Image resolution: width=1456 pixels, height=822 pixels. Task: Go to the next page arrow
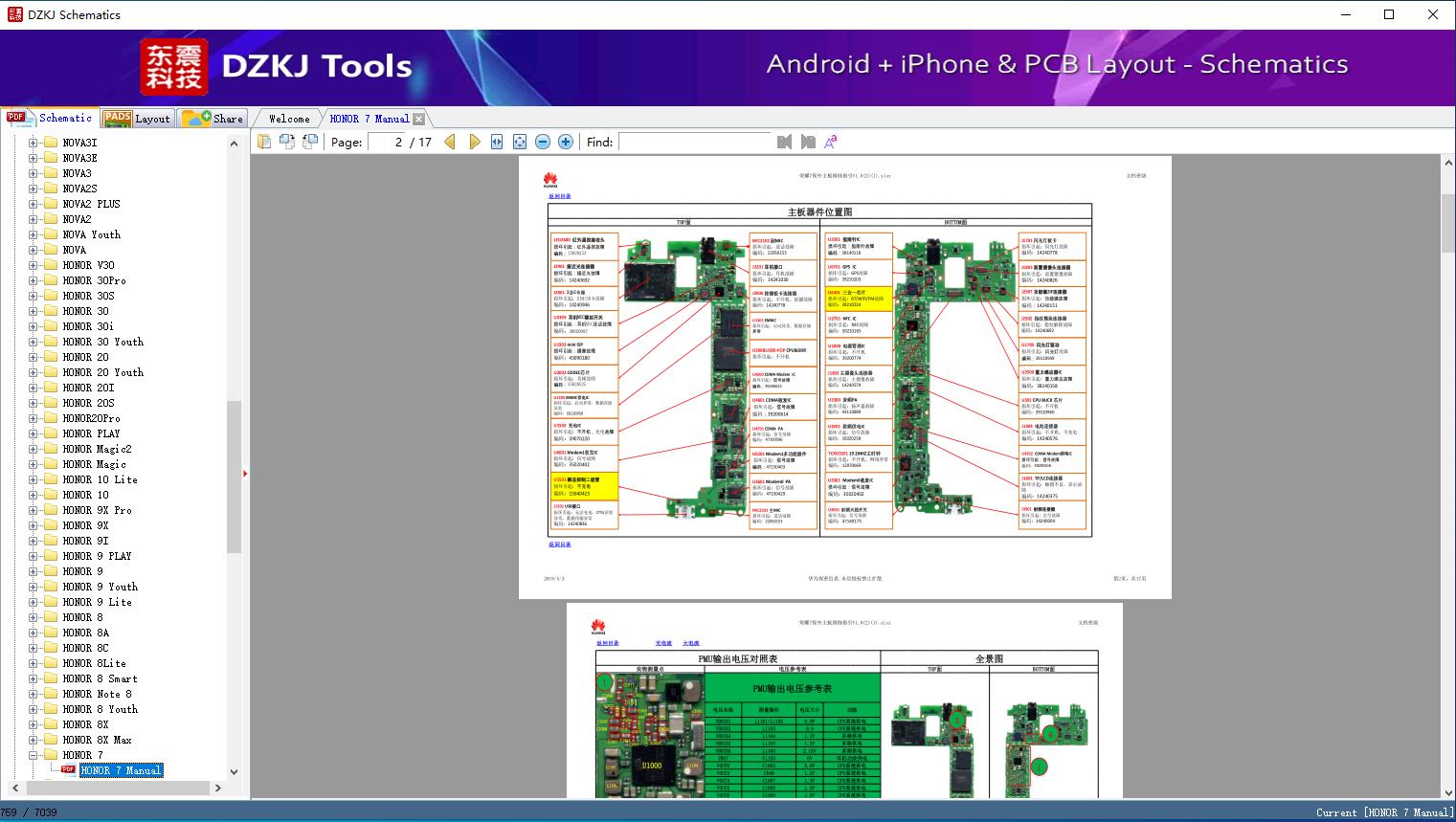point(474,142)
